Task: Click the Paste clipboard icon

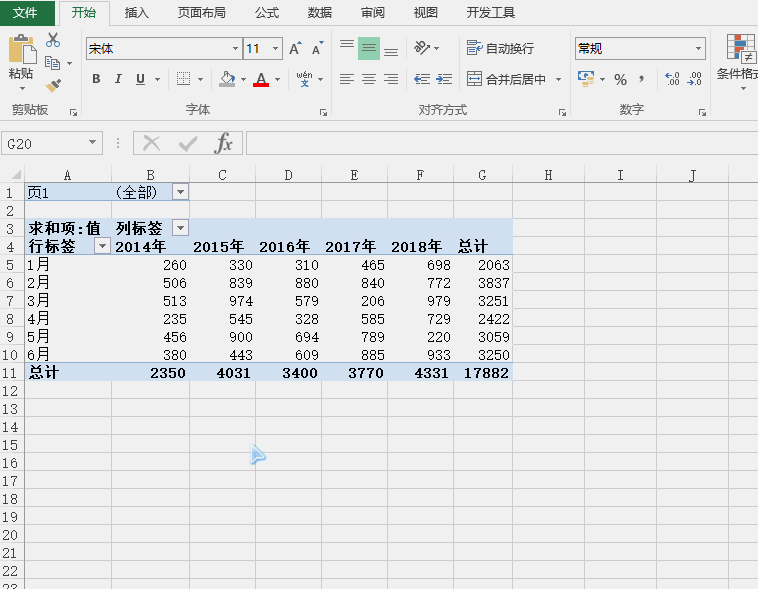Action: coord(22,49)
